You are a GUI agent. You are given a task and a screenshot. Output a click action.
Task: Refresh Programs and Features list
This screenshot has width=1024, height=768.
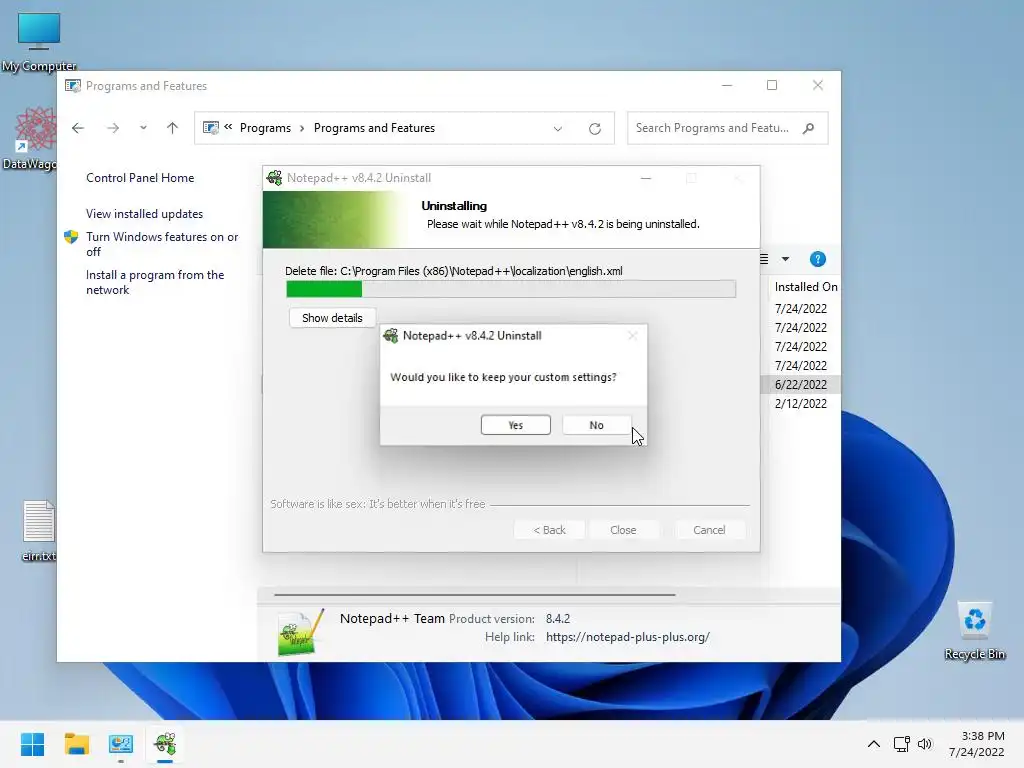(594, 129)
